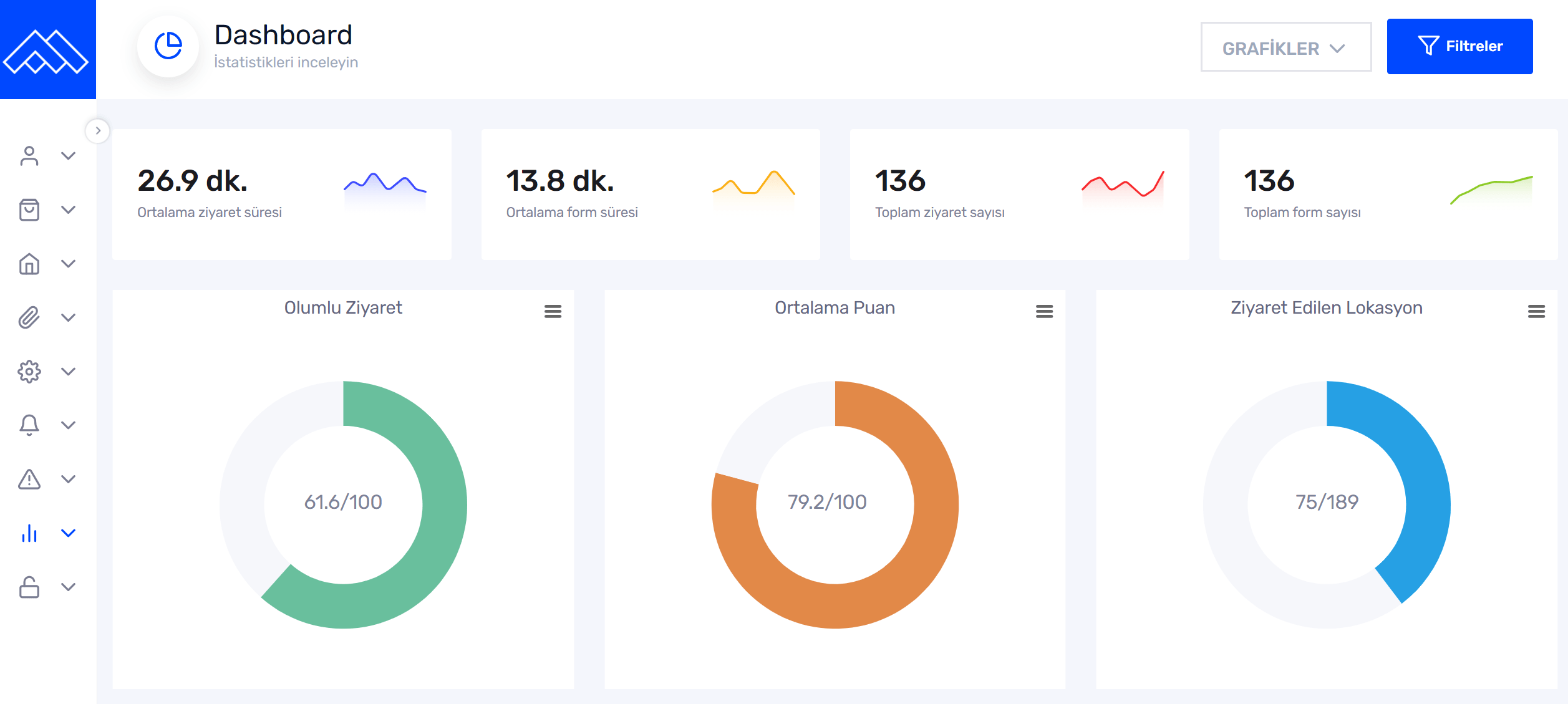The image size is (1568, 704).
Task: Open the settings gear sidebar icon
Action: coord(29,372)
